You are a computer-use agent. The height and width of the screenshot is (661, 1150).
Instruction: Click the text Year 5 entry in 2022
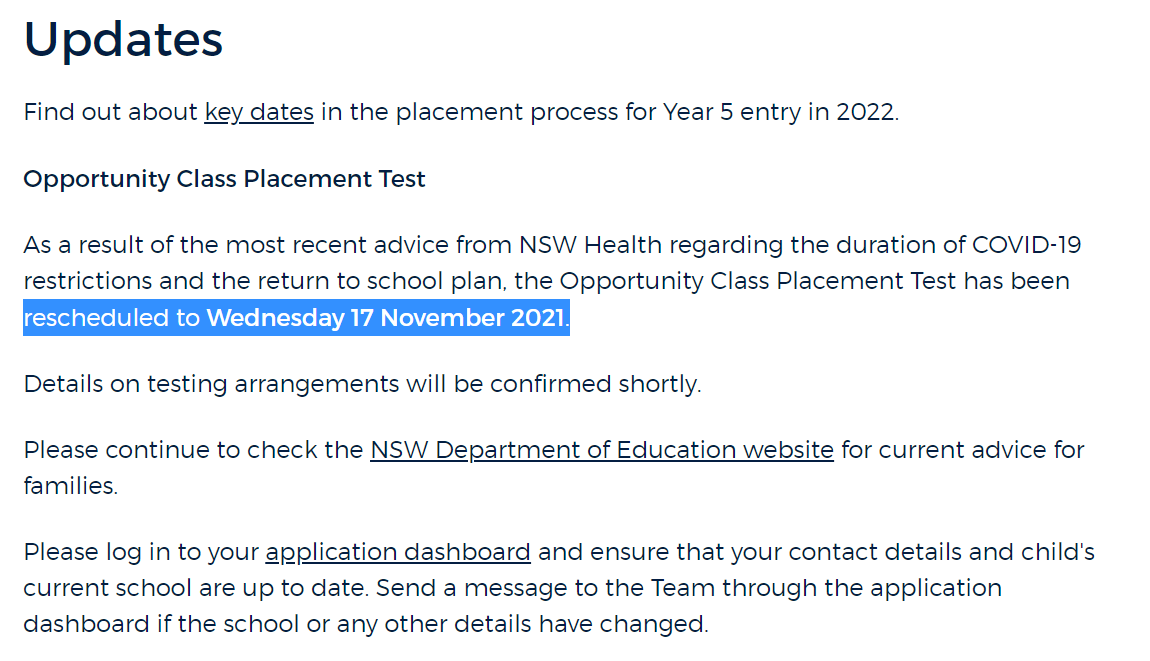click(x=780, y=112)
